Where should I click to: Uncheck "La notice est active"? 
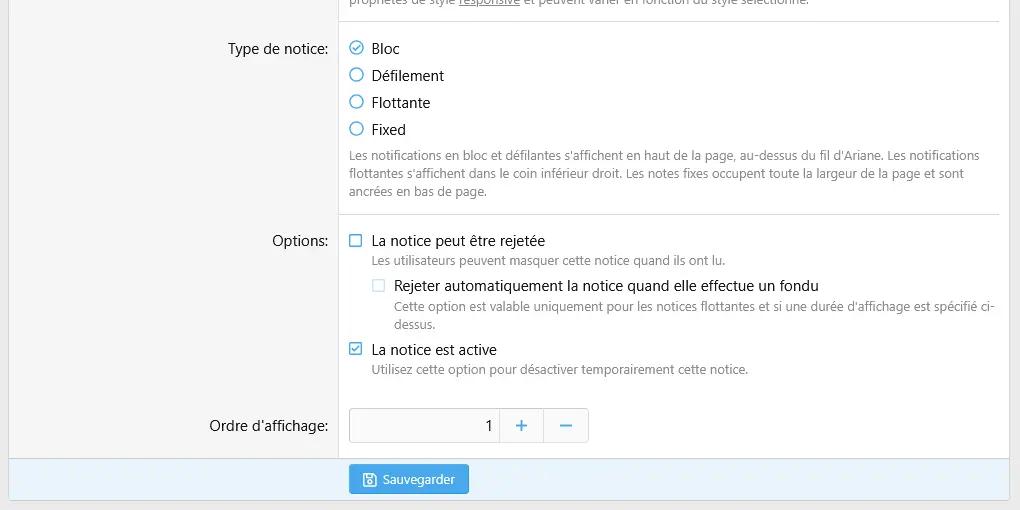[356, 350]
